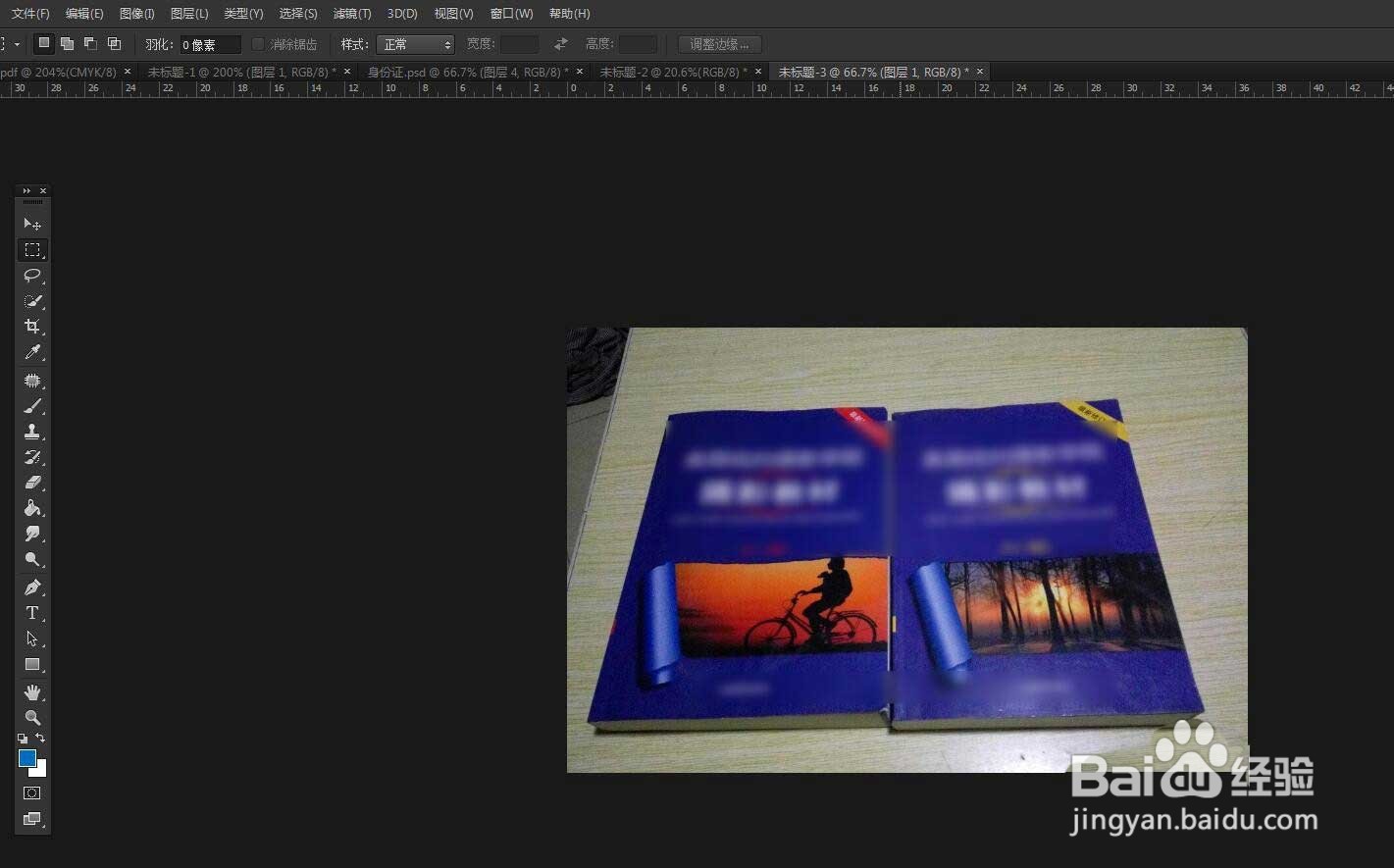
Task: Select the Smudge tool
Action: pos(32,534)
